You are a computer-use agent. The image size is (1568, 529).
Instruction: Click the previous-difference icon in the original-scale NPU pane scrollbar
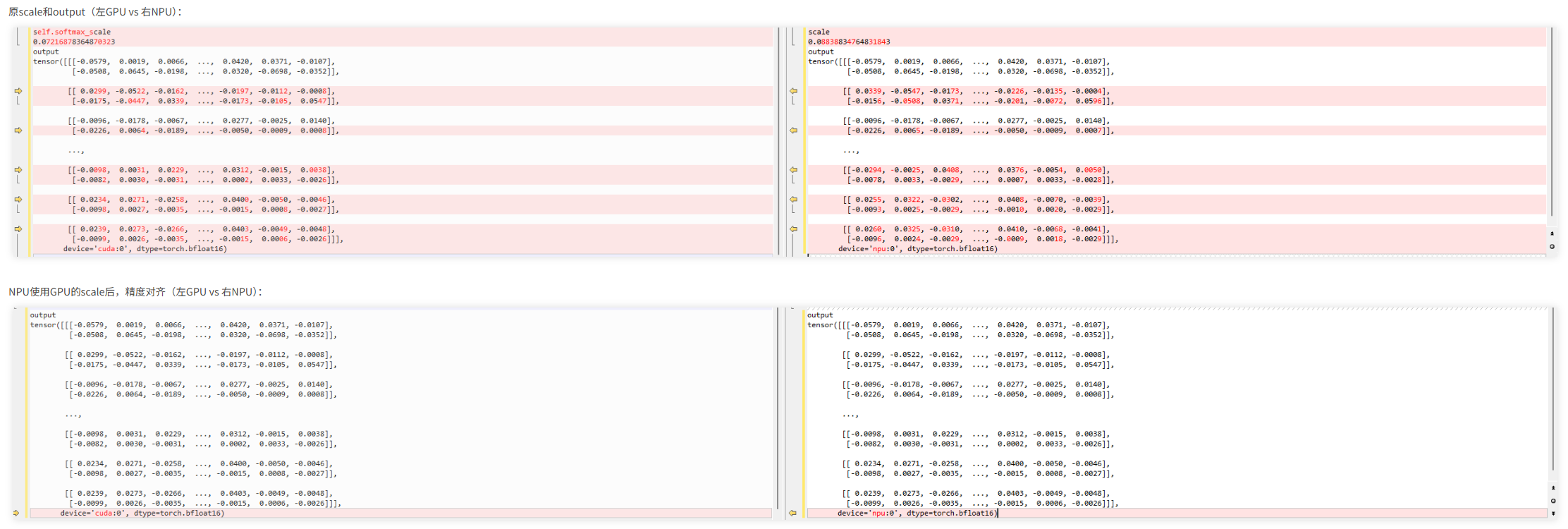coord(1552,233)
